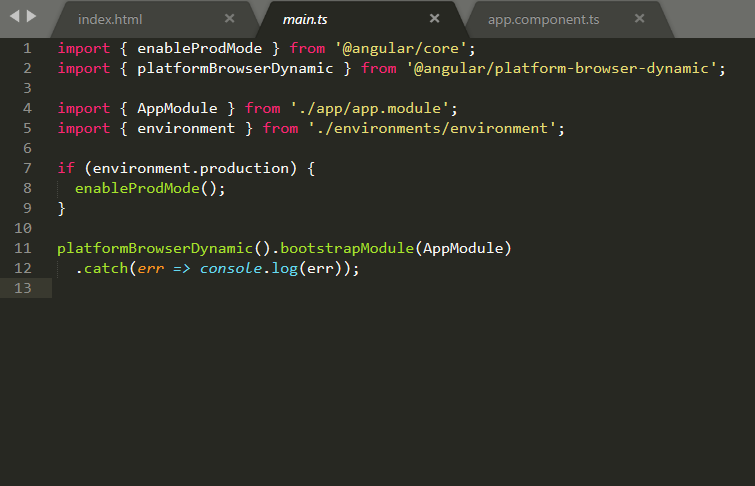755x486 pixels.
Task: Click 'environment.production' in the if statement
Action: pos(190,168)
